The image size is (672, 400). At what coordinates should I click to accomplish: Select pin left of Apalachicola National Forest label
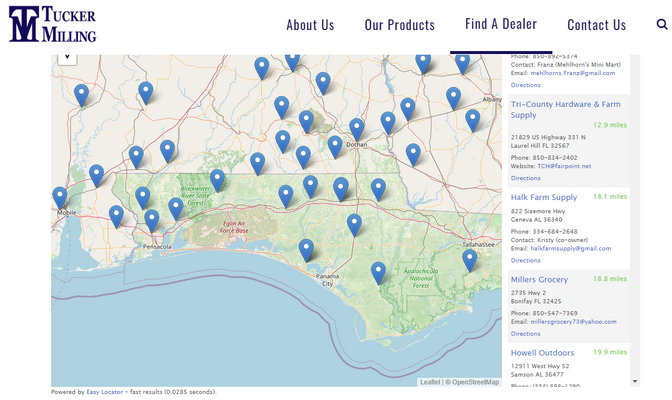click(378, 274)
